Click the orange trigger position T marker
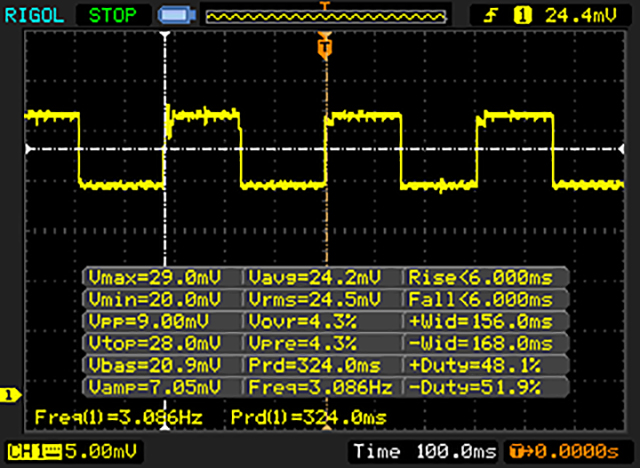Viewport: 640px width, 468px height. tap(323, 46)
